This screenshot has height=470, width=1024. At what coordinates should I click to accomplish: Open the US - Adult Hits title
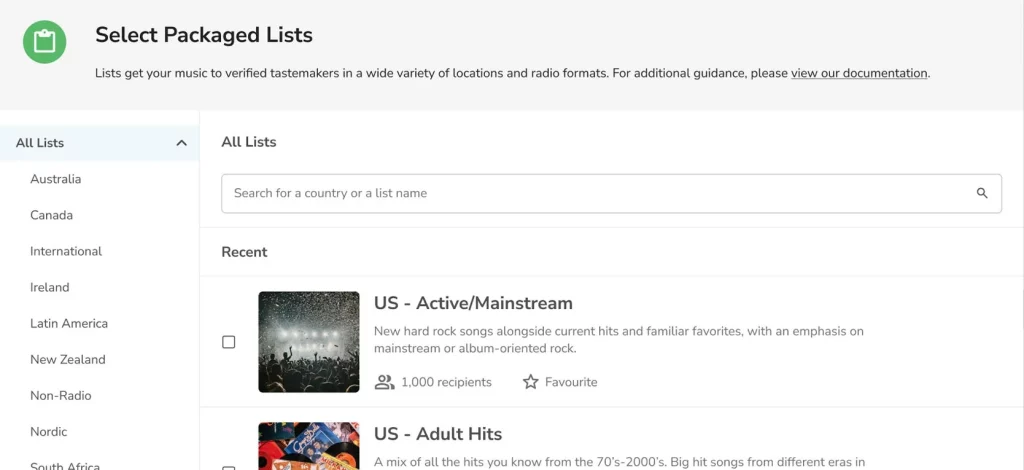click(x=438, y=434)
